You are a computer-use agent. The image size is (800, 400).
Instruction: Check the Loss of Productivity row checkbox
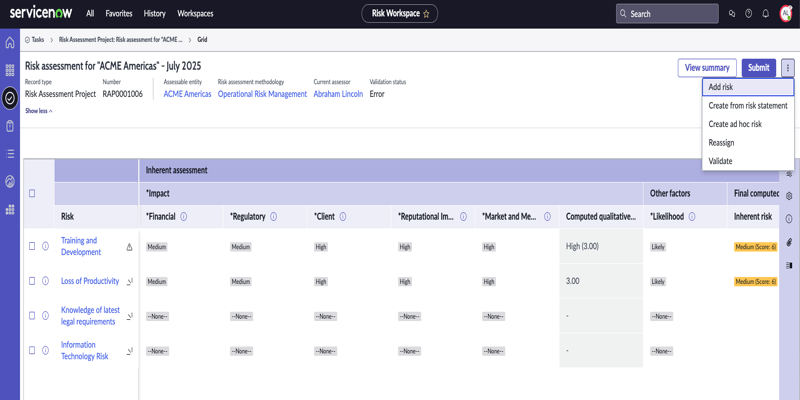tap(32, 281)
